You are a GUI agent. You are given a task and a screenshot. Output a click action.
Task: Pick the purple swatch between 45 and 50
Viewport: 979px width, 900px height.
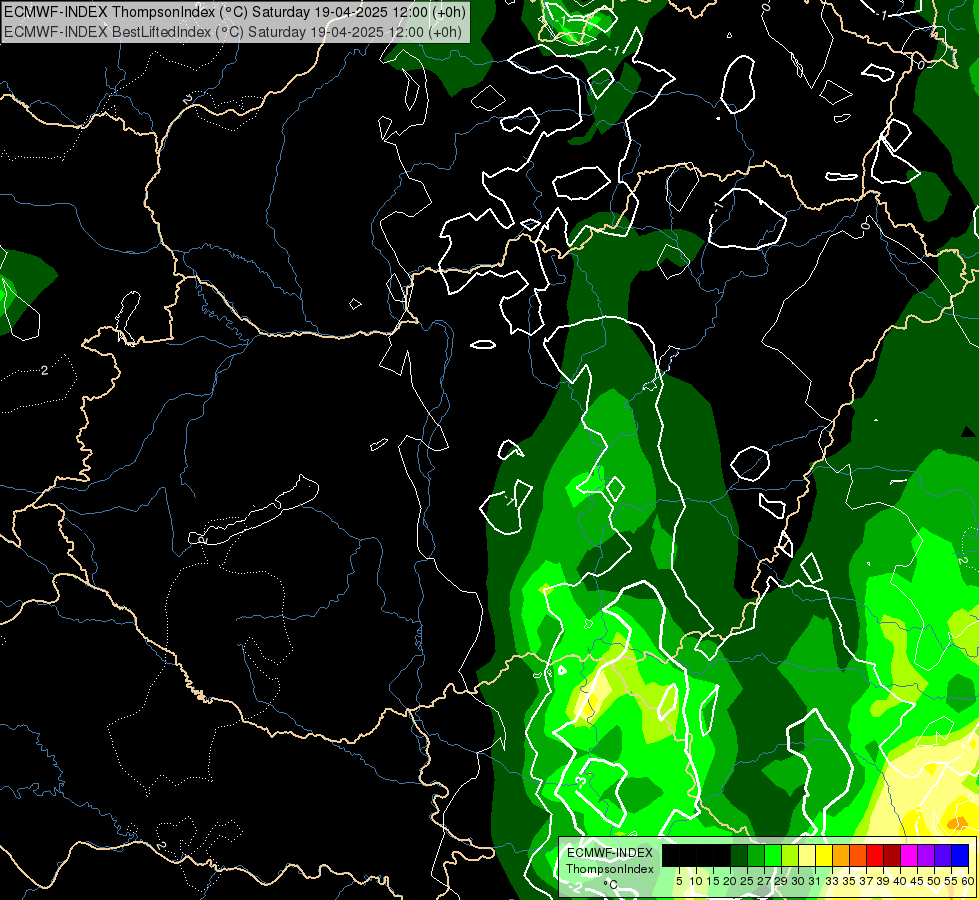(x=926, y=855)
